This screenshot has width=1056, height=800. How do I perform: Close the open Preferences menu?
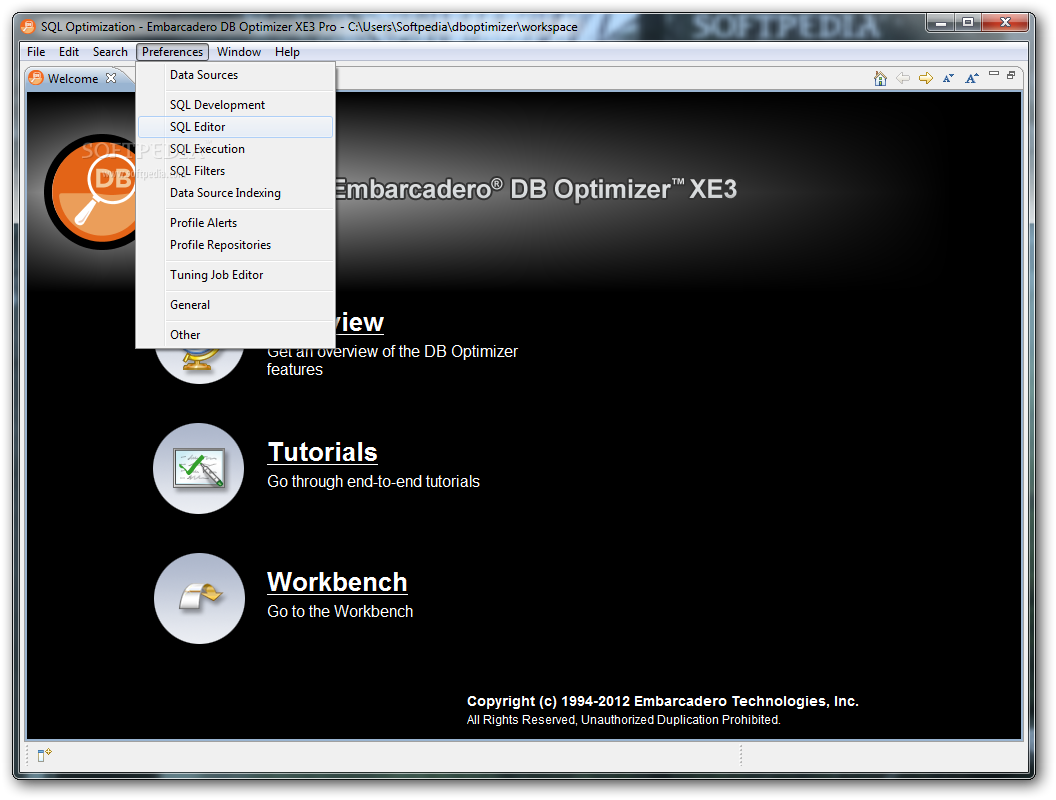point(172,52)
